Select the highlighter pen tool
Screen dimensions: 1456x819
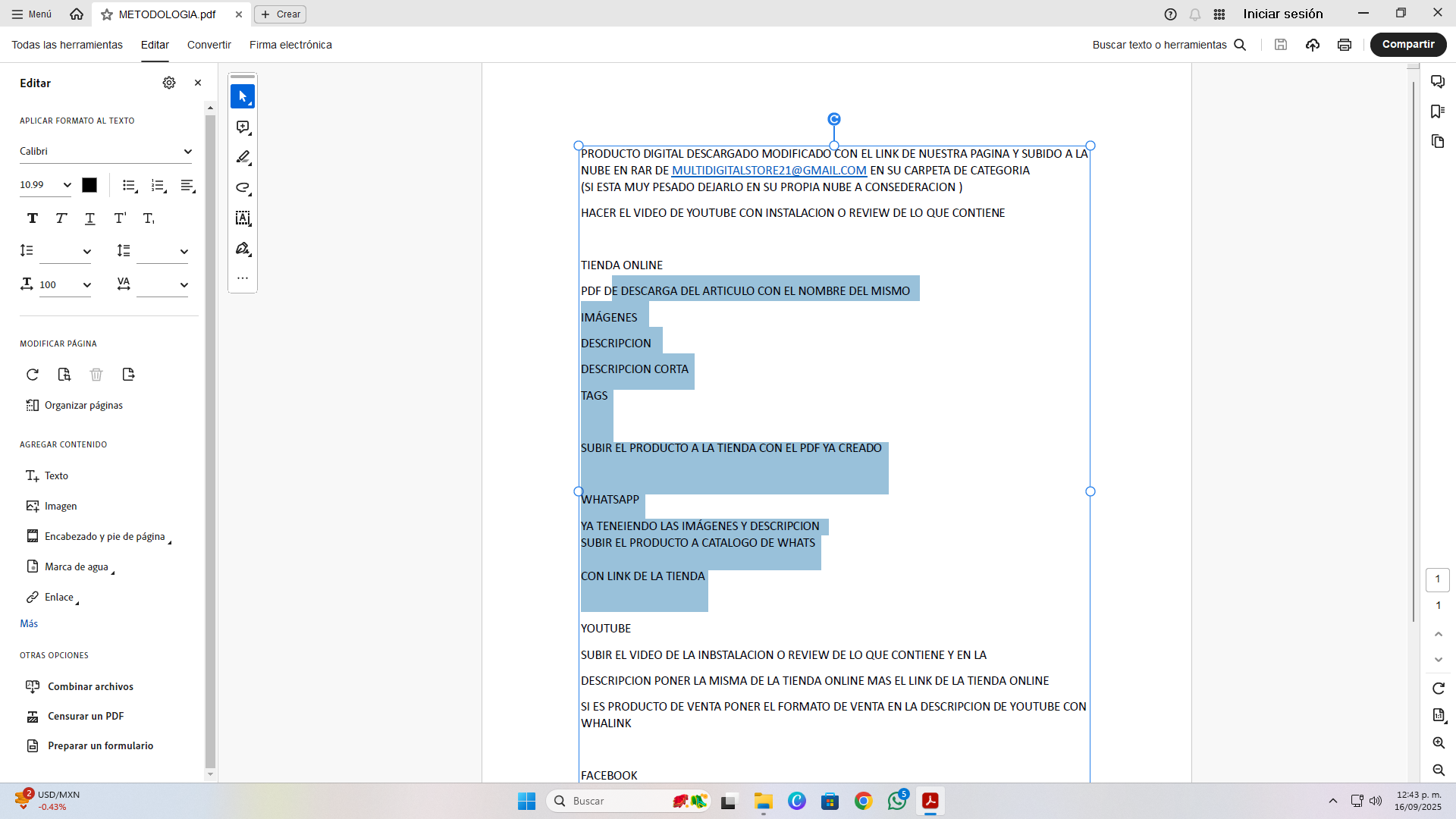coord(243,158)
